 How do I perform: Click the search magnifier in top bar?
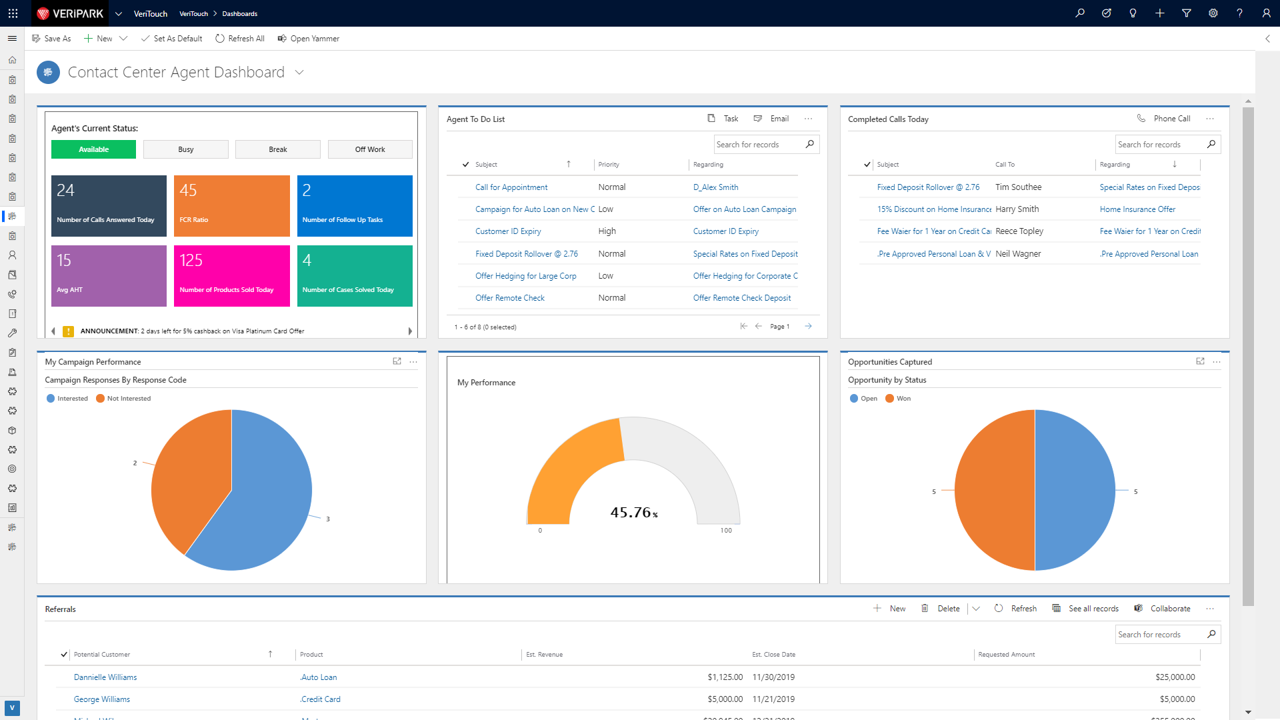pyautogui.click(x=1080, y=13)
